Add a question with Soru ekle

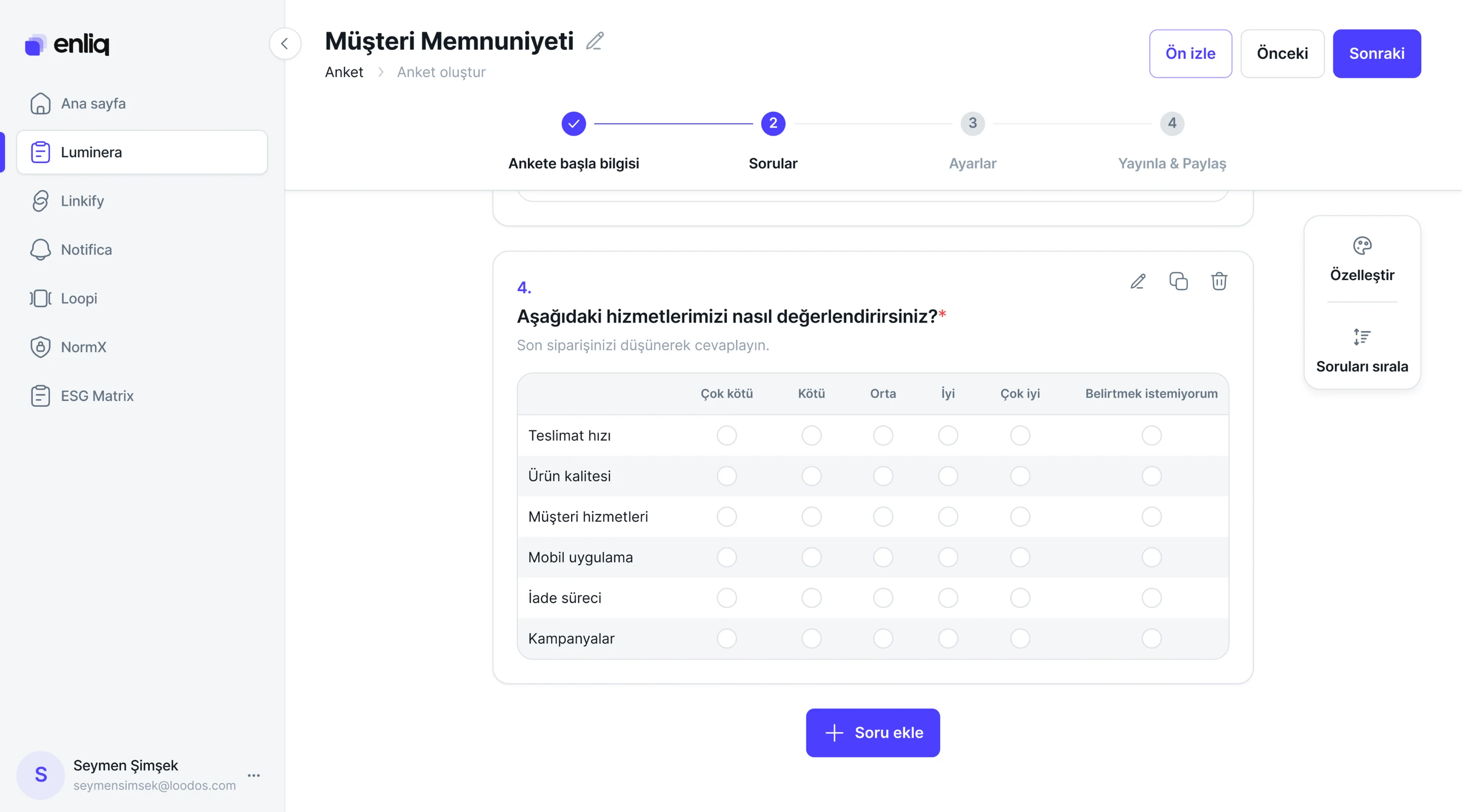pyautogui.click(x=873, y=732)
